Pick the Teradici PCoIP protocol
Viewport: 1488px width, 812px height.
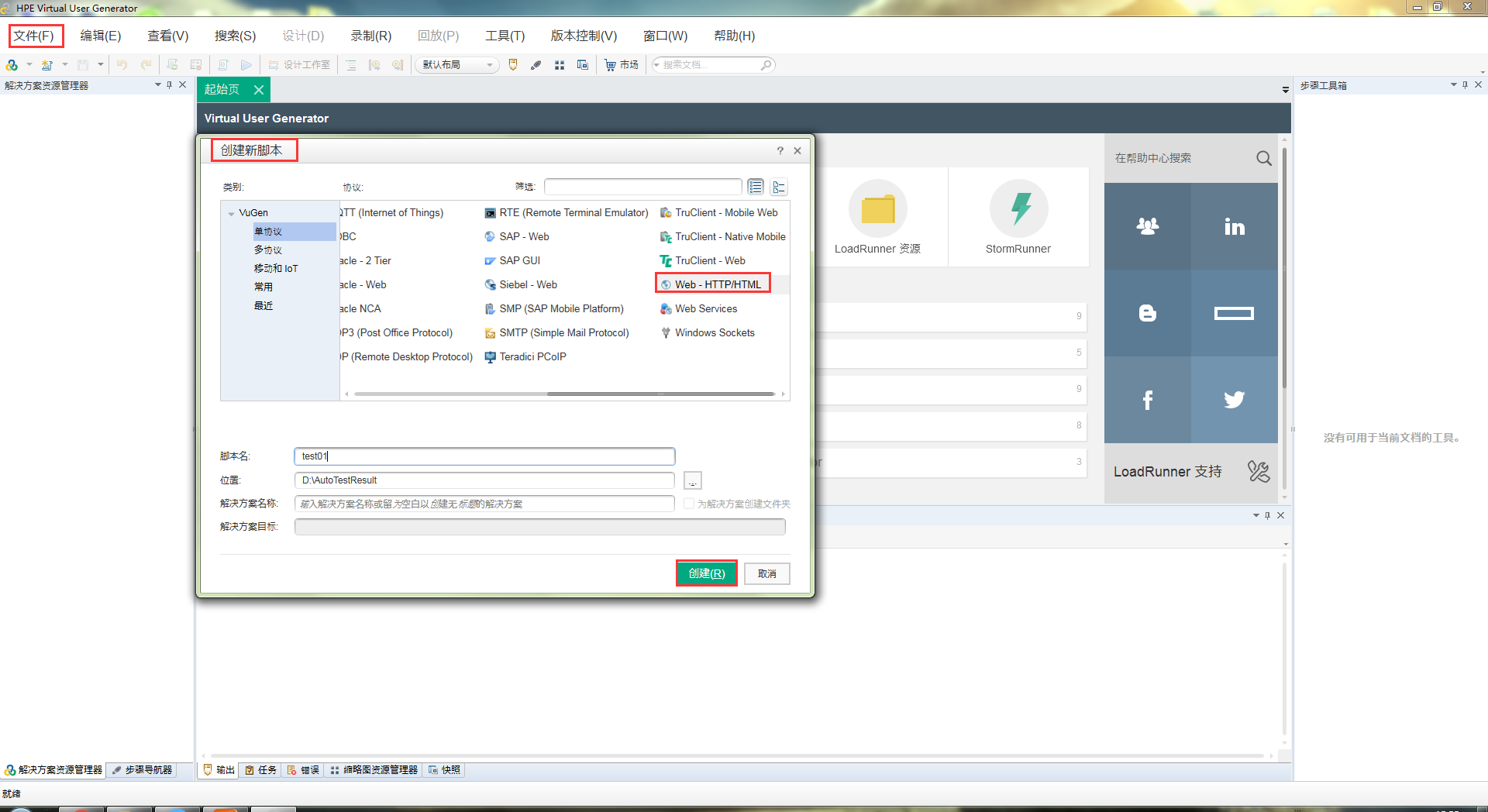coord(532,356)
